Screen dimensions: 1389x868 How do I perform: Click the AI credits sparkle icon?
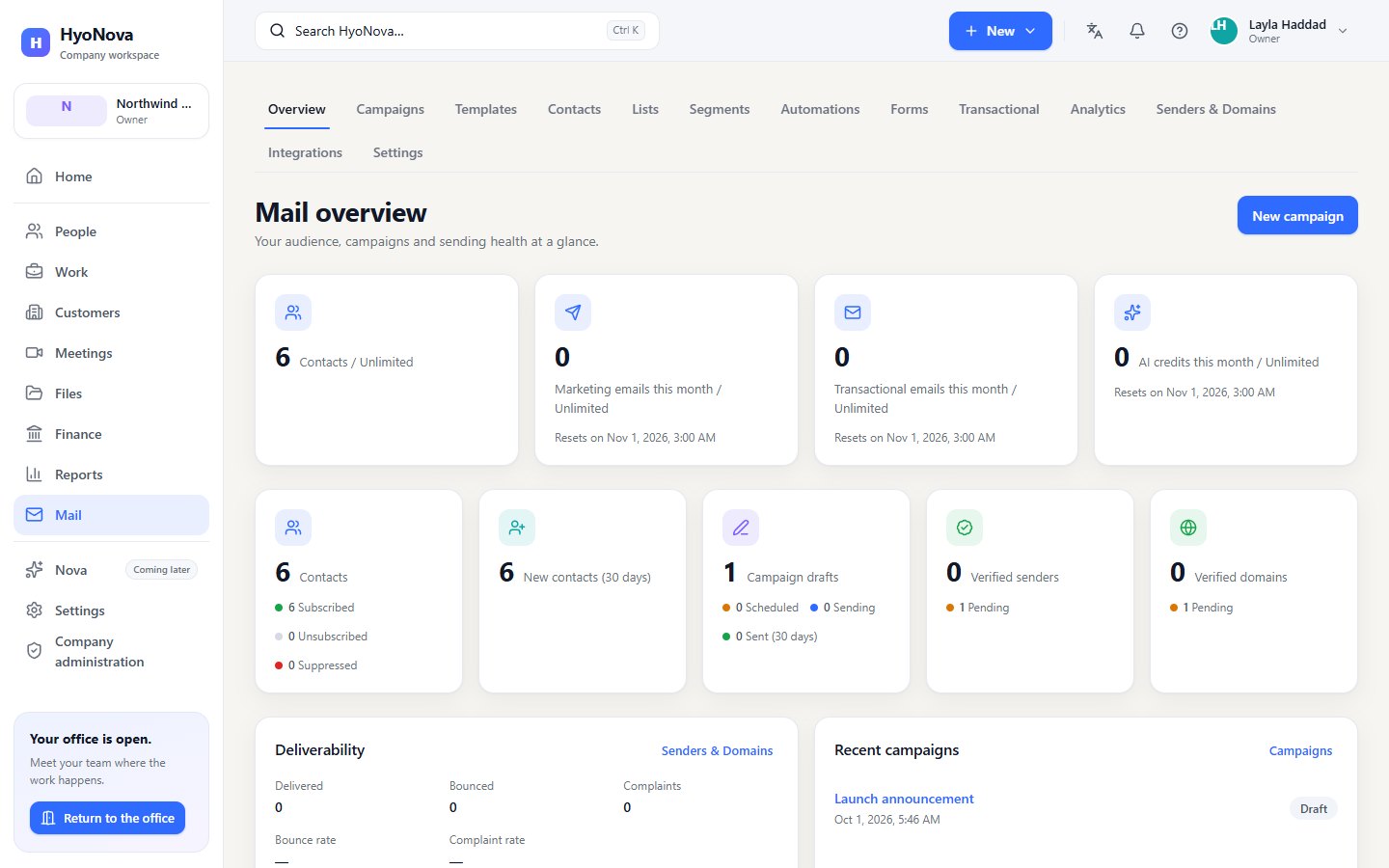coord(1132,312)
